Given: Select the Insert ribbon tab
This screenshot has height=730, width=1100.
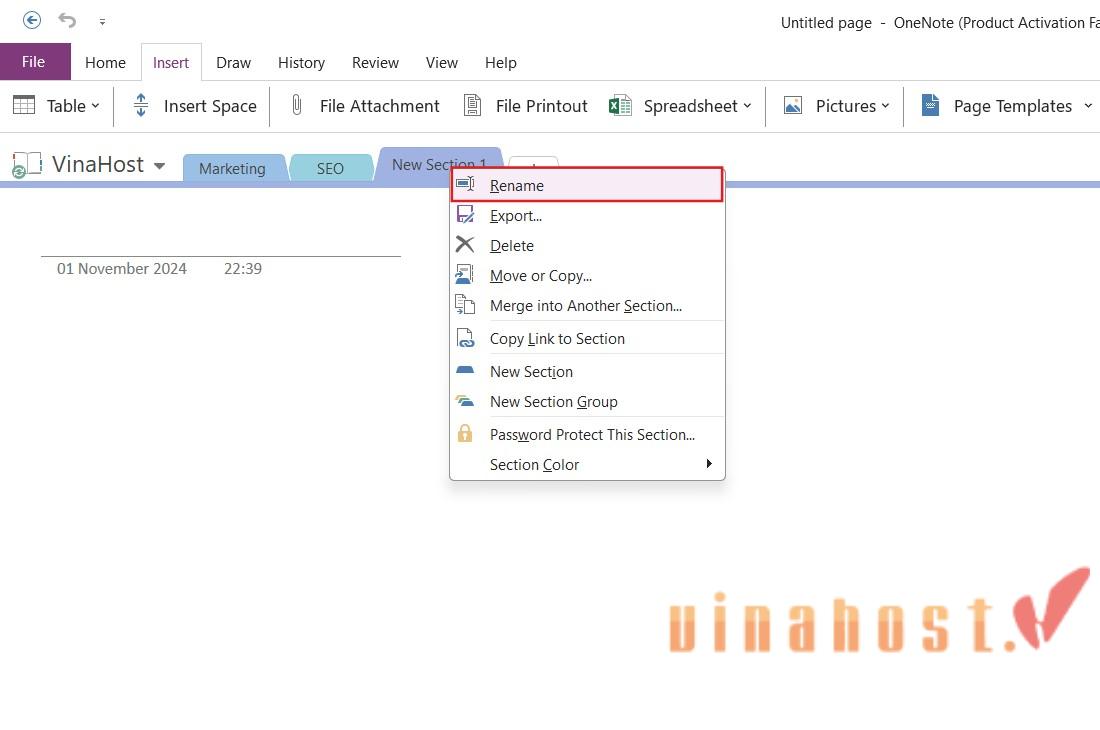Looking at the screenshot, I should [170, 62].
